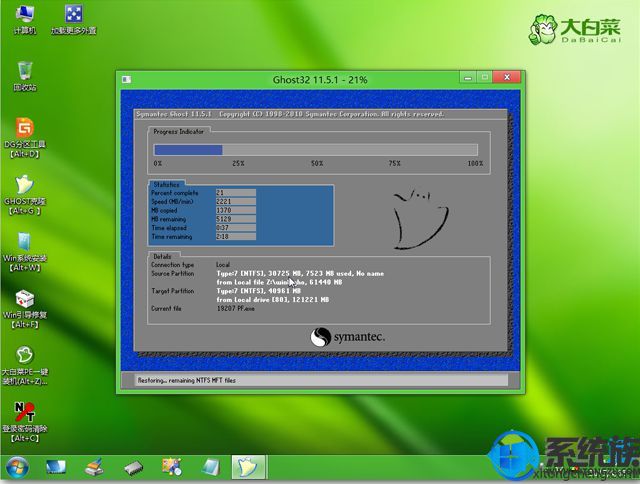Viewport: 640px width, 484px height.
Task: Click the Percent complete value 21
Action: tap(236, 193)
